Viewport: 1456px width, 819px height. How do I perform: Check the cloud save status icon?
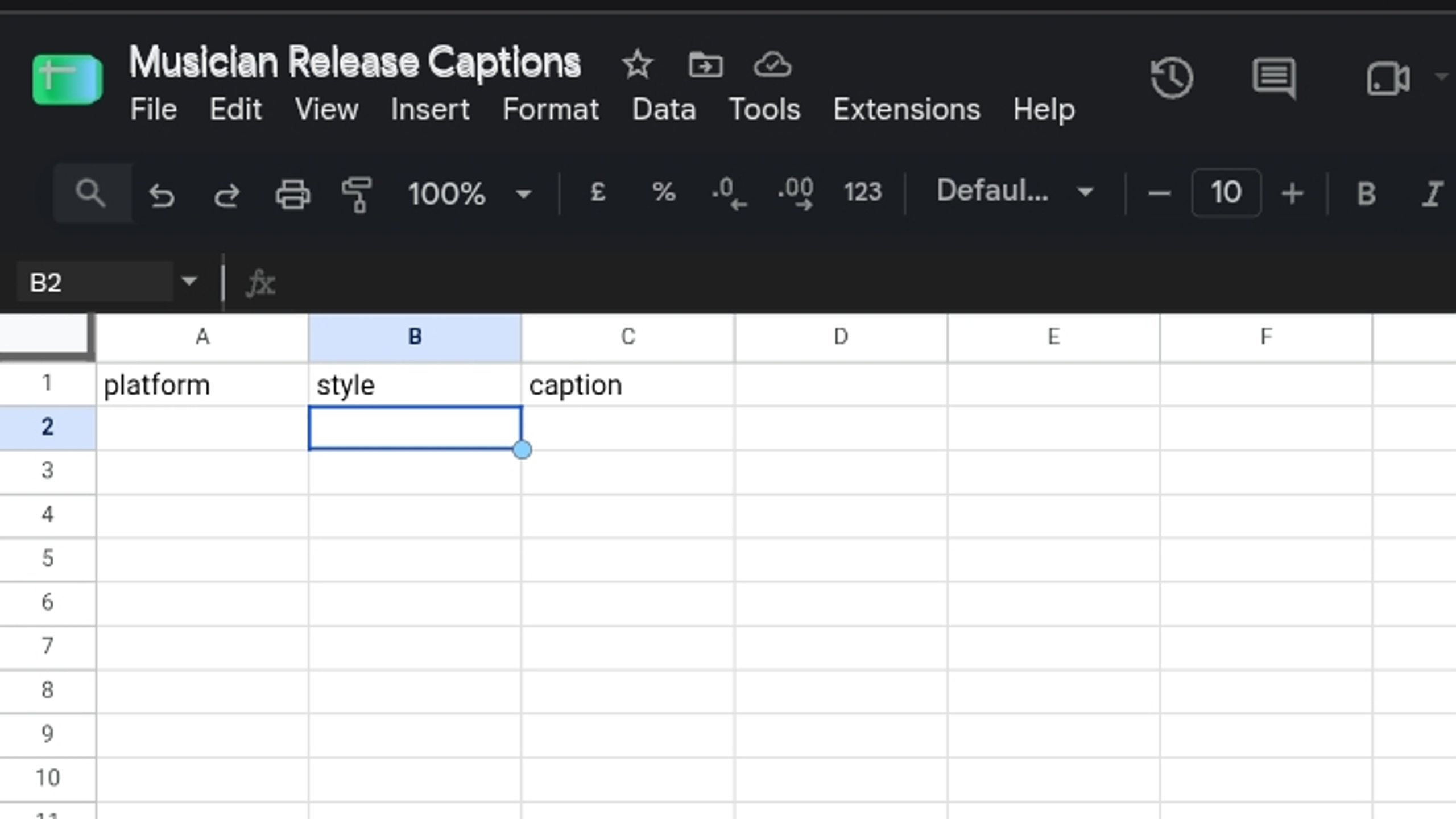click(x=772, y=64)
